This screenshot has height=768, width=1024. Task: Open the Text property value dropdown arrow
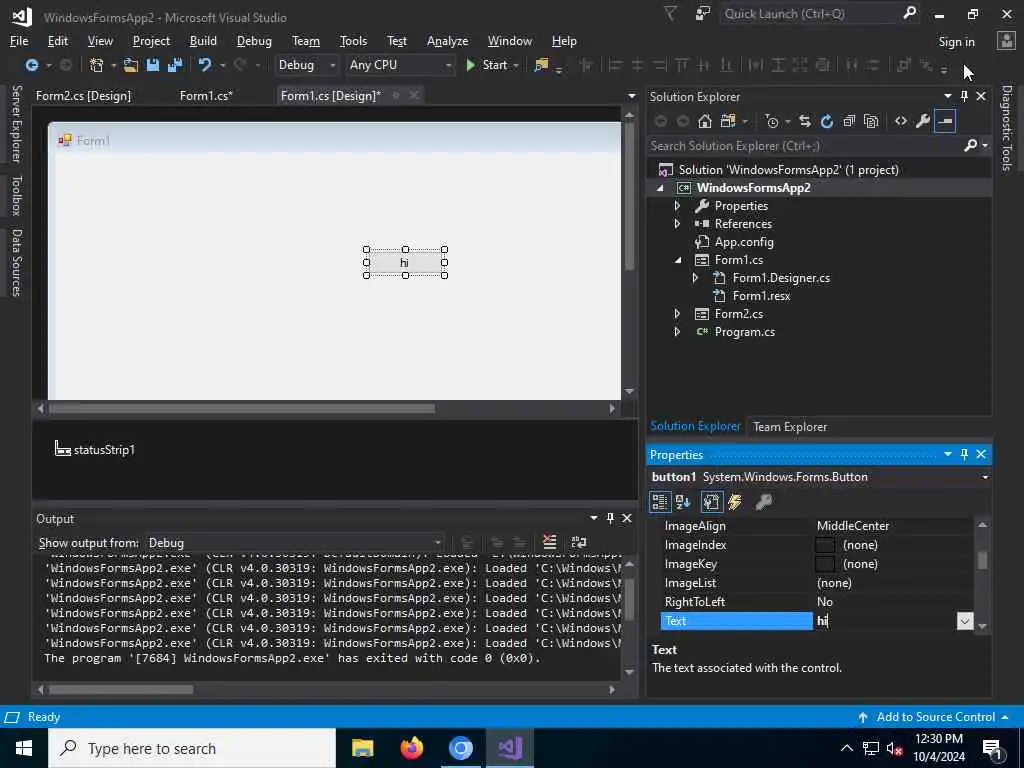coord(965,621)
